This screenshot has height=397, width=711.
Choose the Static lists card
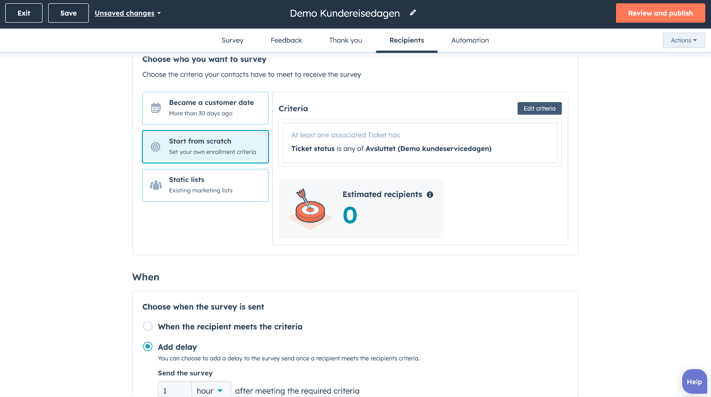pos(205,185)
